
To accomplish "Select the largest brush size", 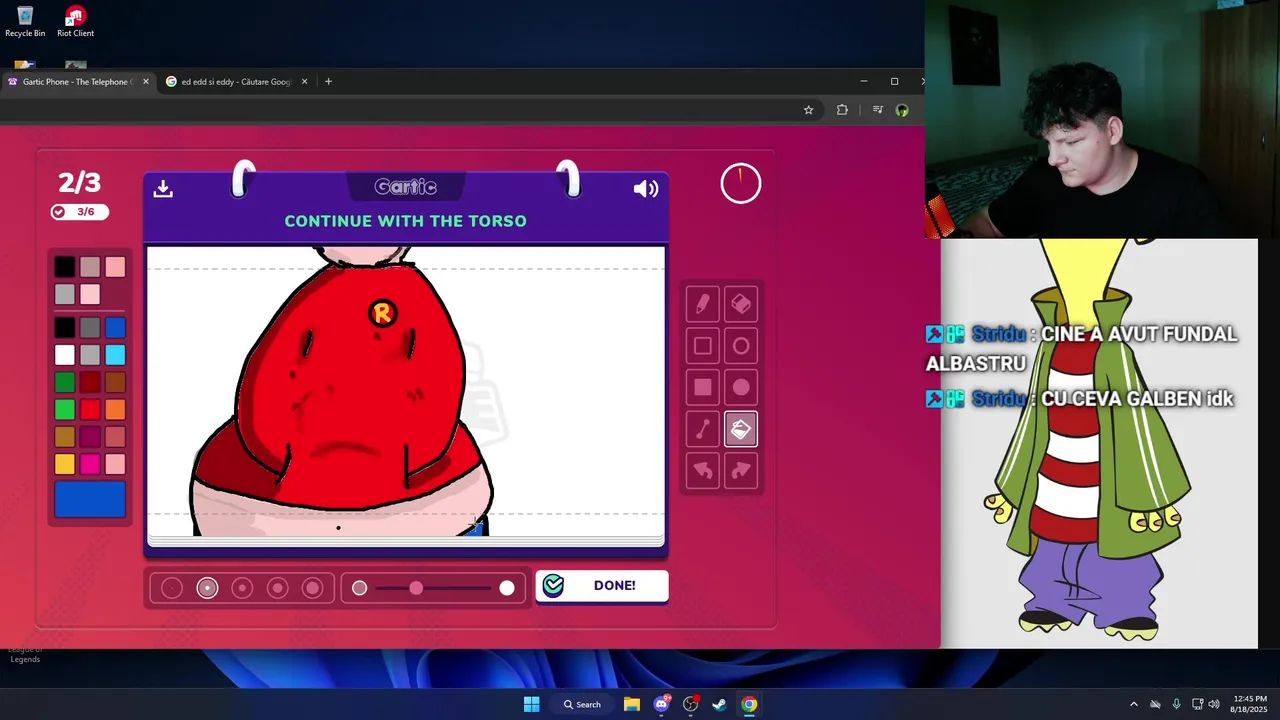I will pyautogui.click(x=313, y=588).
